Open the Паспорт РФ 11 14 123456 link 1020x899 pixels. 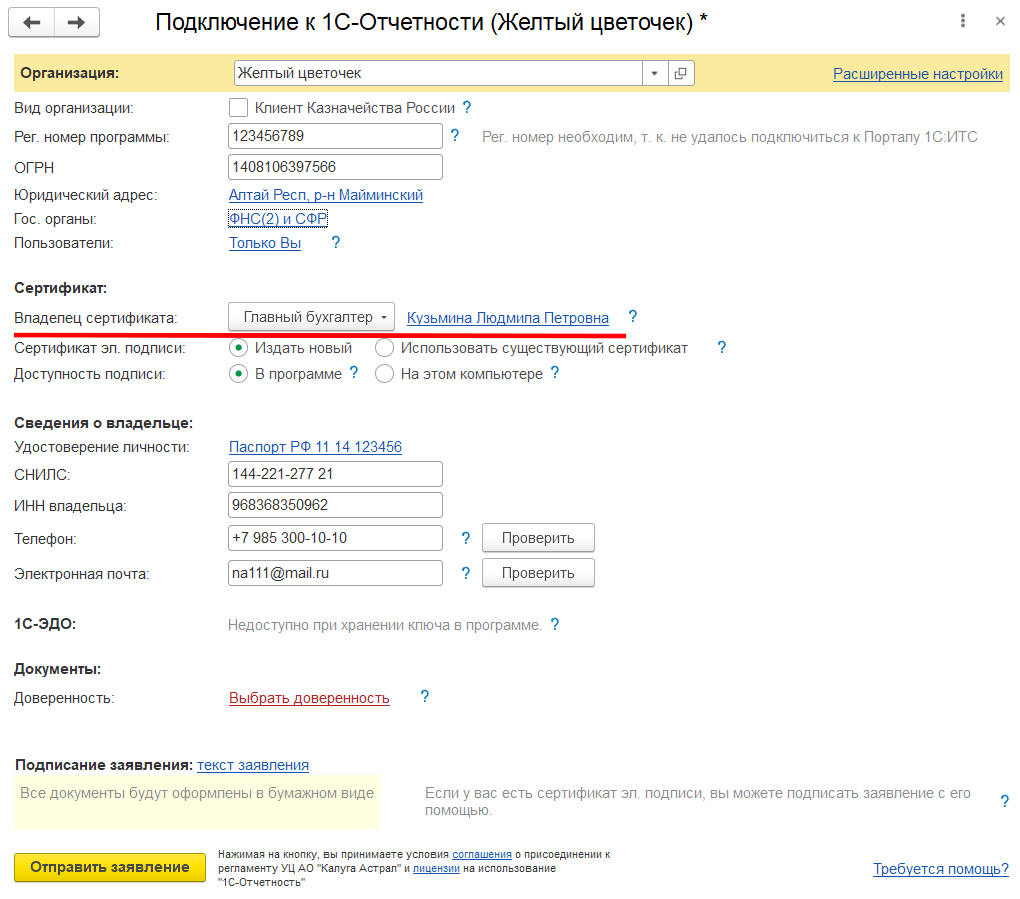315,447
